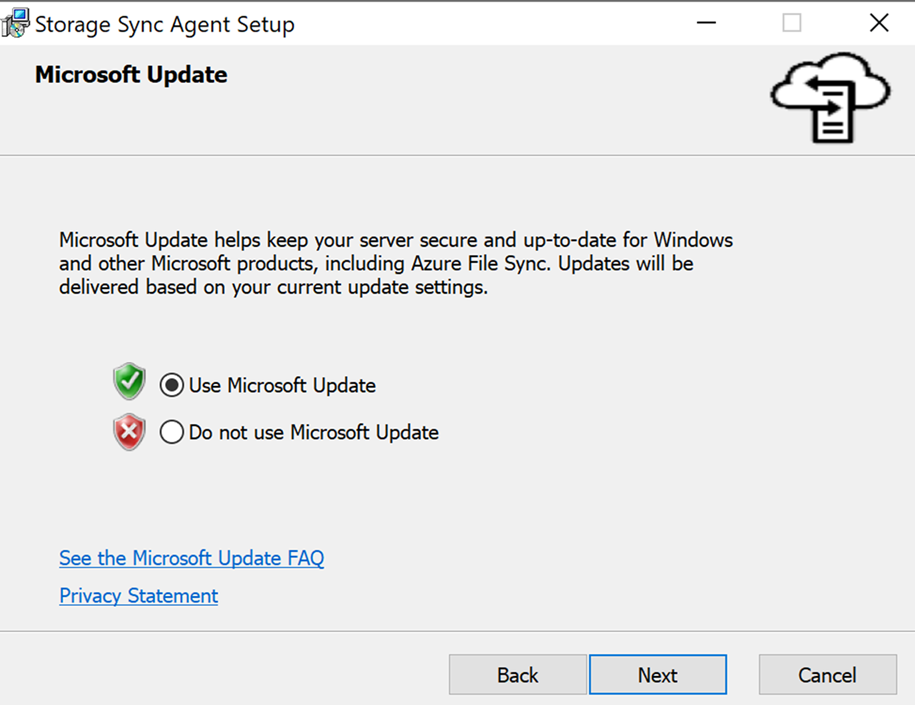The image size is (915, 705).
Task: Select Do not use Microsoft Update
Action: pyautogui.click(x=171, y=432)
